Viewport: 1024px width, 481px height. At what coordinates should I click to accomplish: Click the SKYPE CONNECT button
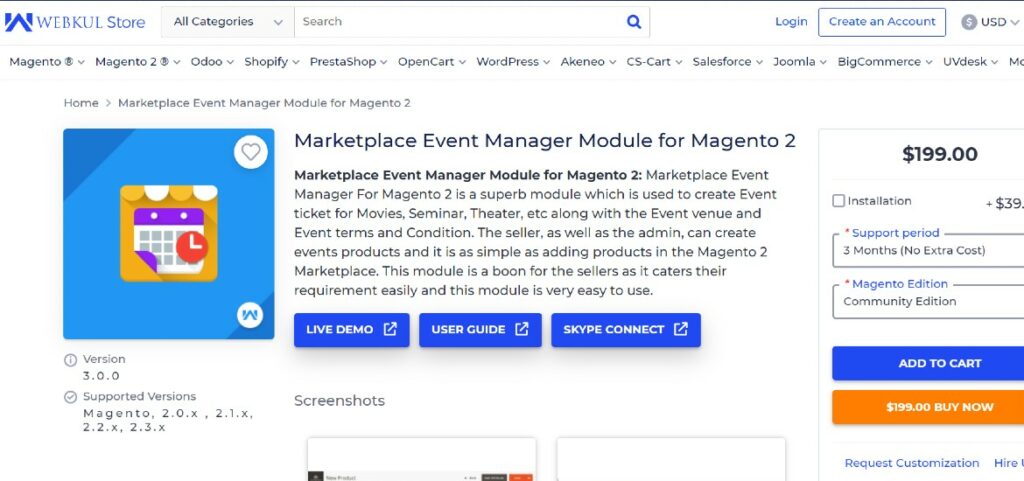point(626,330)
